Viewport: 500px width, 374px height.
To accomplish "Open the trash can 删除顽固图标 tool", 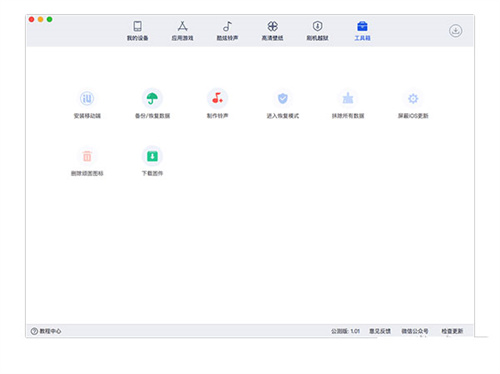I will (x=87, y=161).
